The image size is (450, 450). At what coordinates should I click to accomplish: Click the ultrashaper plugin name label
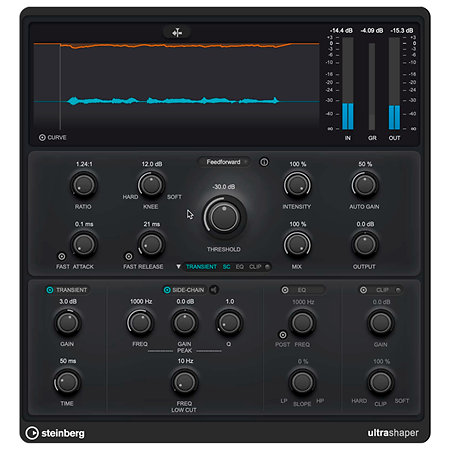[x=393, y=433]
